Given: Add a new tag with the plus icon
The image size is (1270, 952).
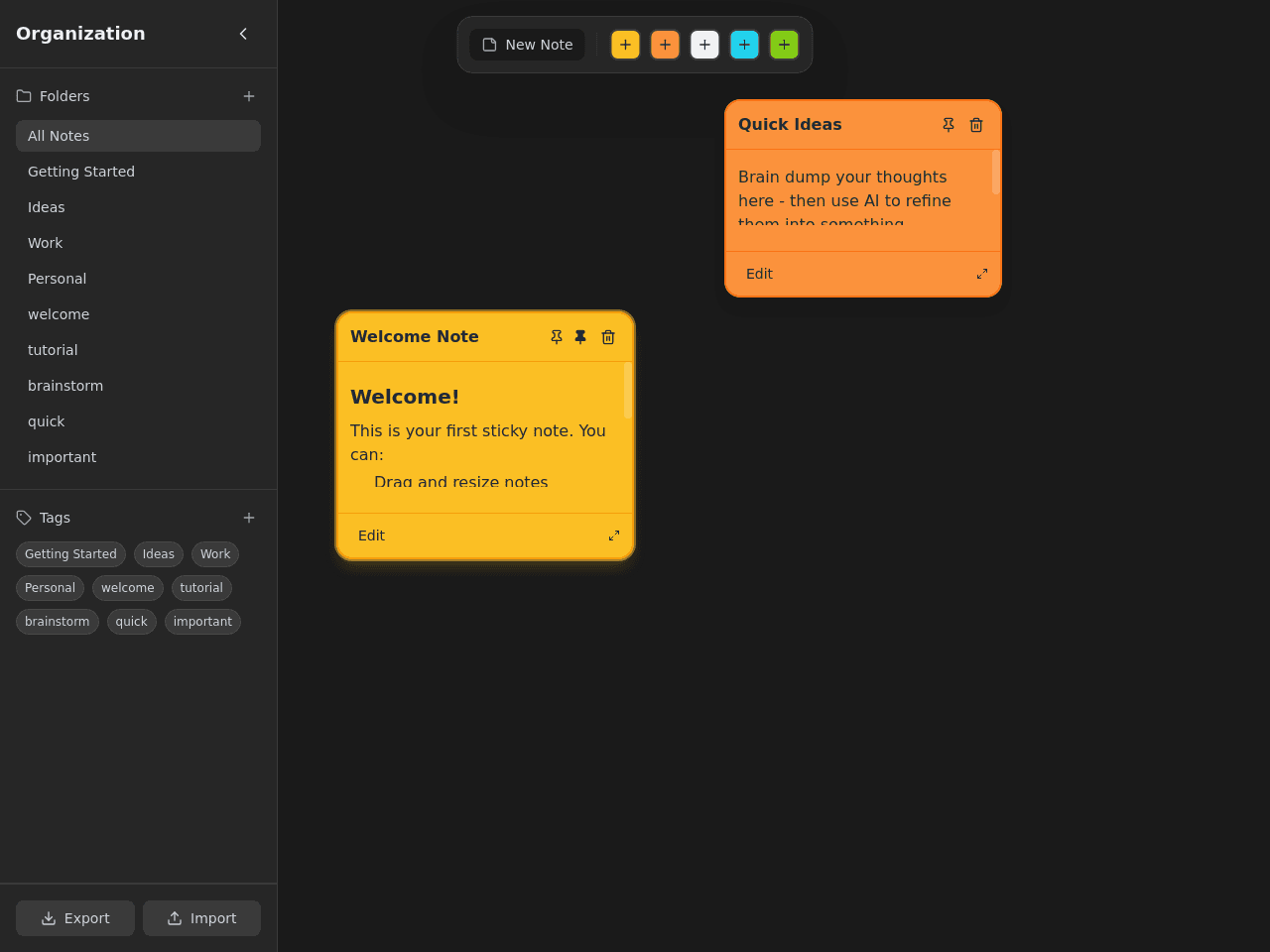Looking at the screenshot, I should pos(249,518).
